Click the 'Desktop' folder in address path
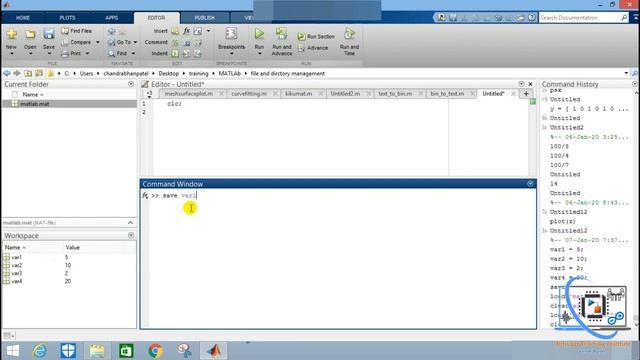Screen dimensions: 640x360 (x=169, y=73)
